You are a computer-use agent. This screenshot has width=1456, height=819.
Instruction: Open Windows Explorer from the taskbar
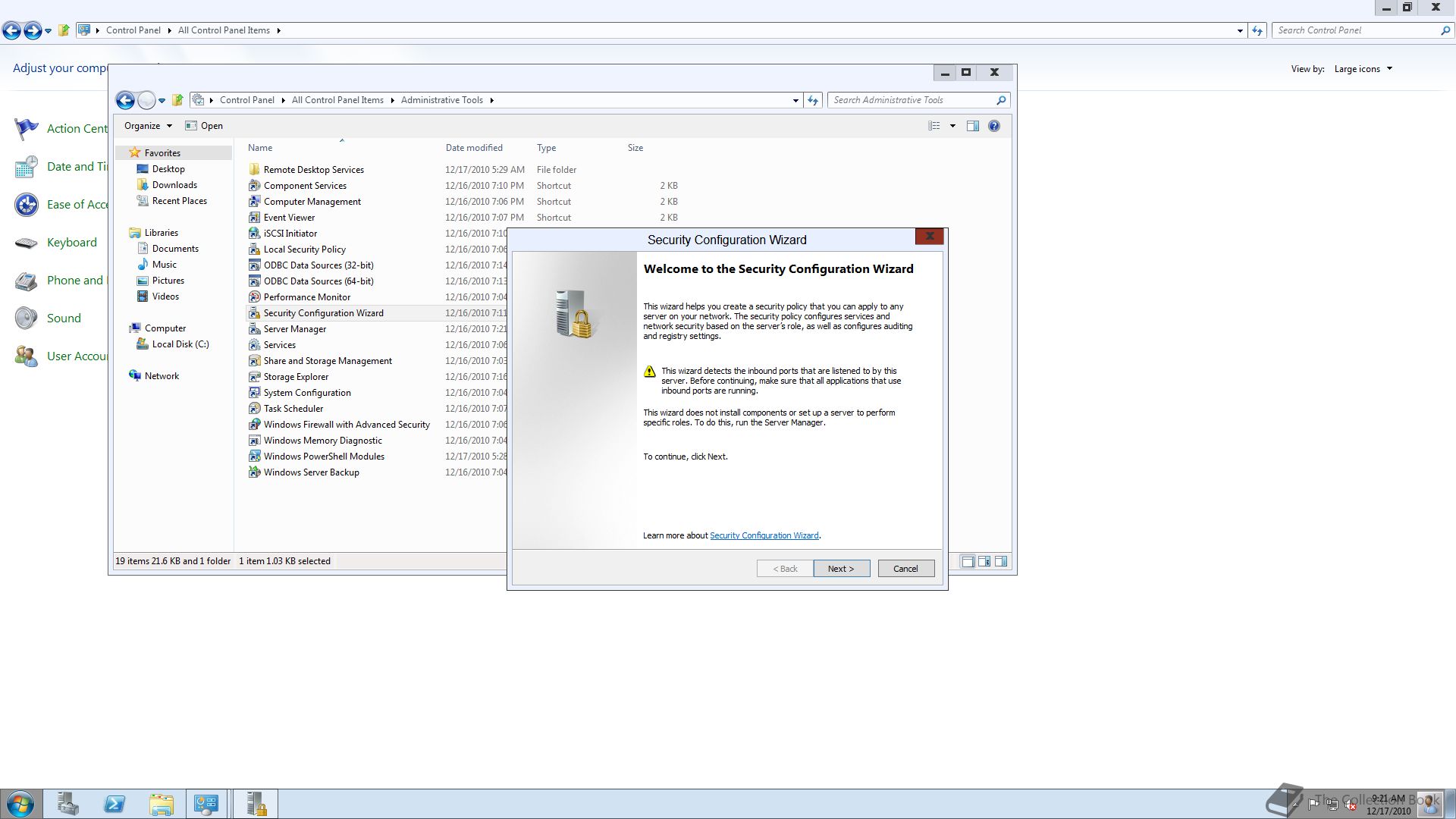(x=161, y=804)
